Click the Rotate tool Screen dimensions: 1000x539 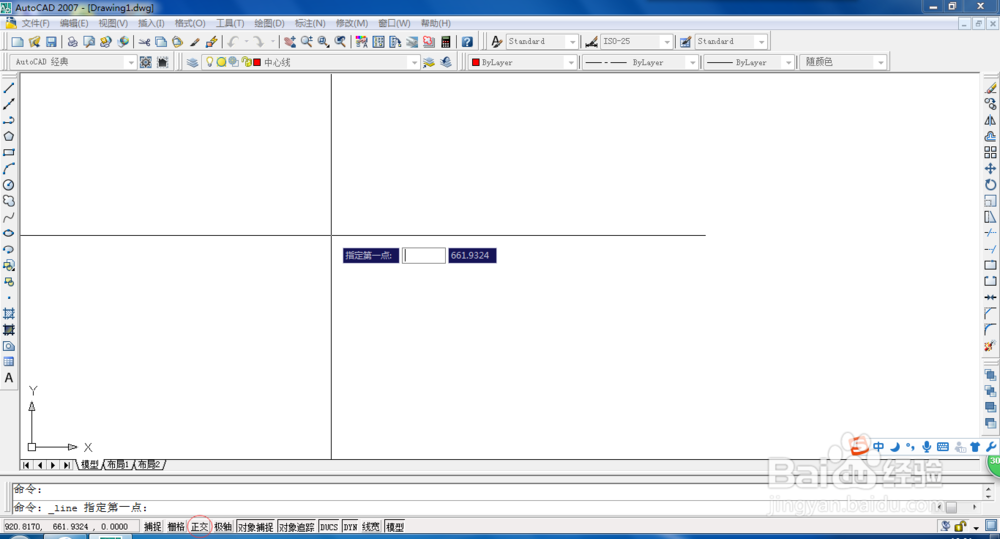point(990,185)
